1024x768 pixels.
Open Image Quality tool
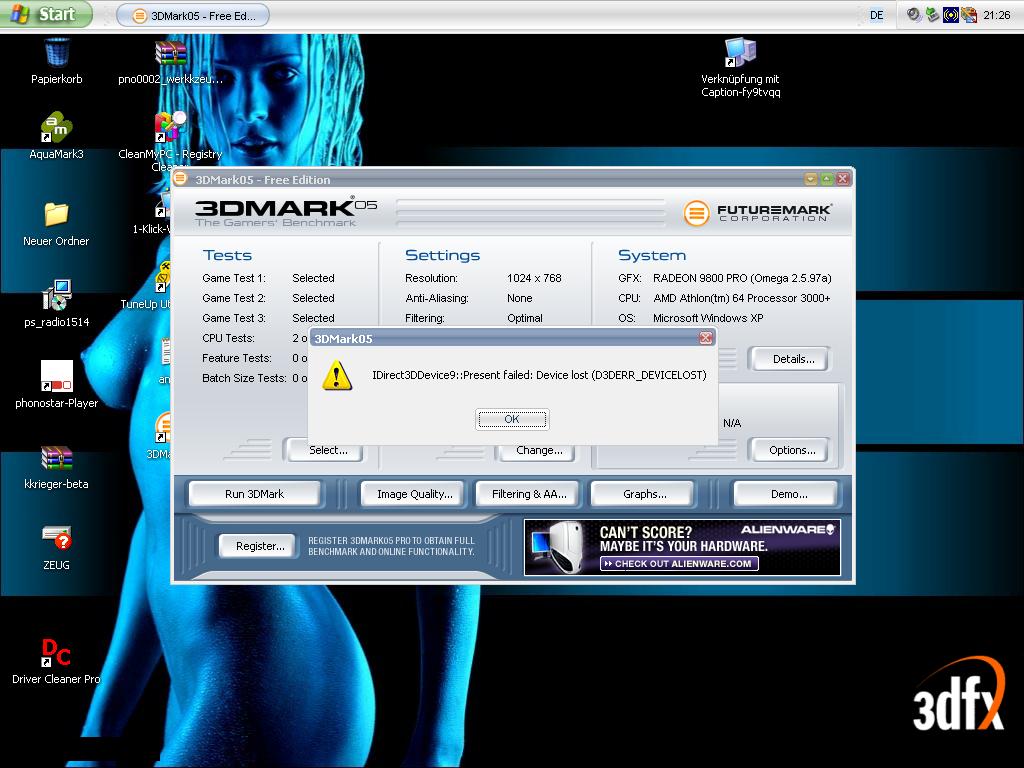pos(415,494)
